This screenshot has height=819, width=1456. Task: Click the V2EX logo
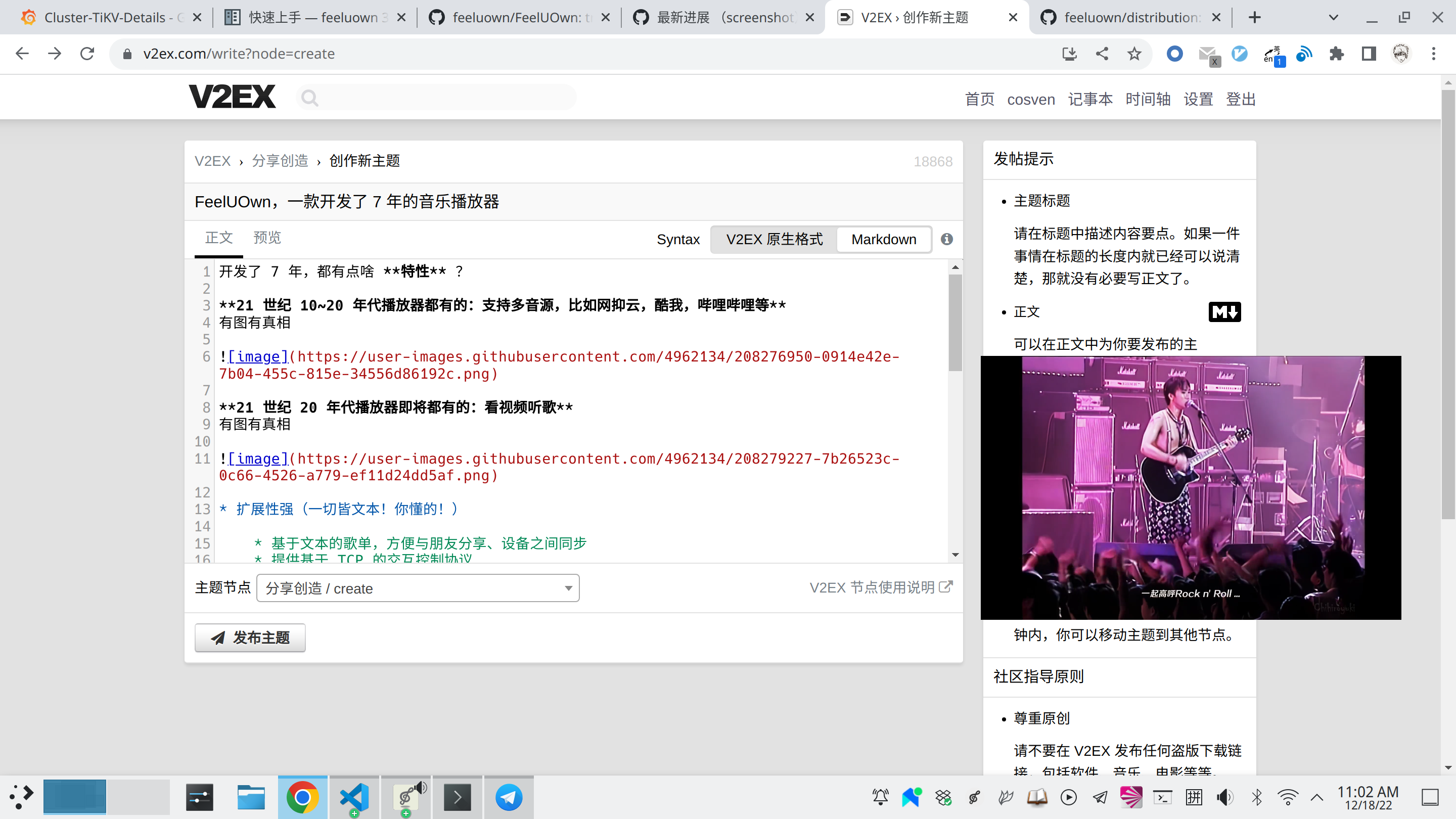coord(233,97)
